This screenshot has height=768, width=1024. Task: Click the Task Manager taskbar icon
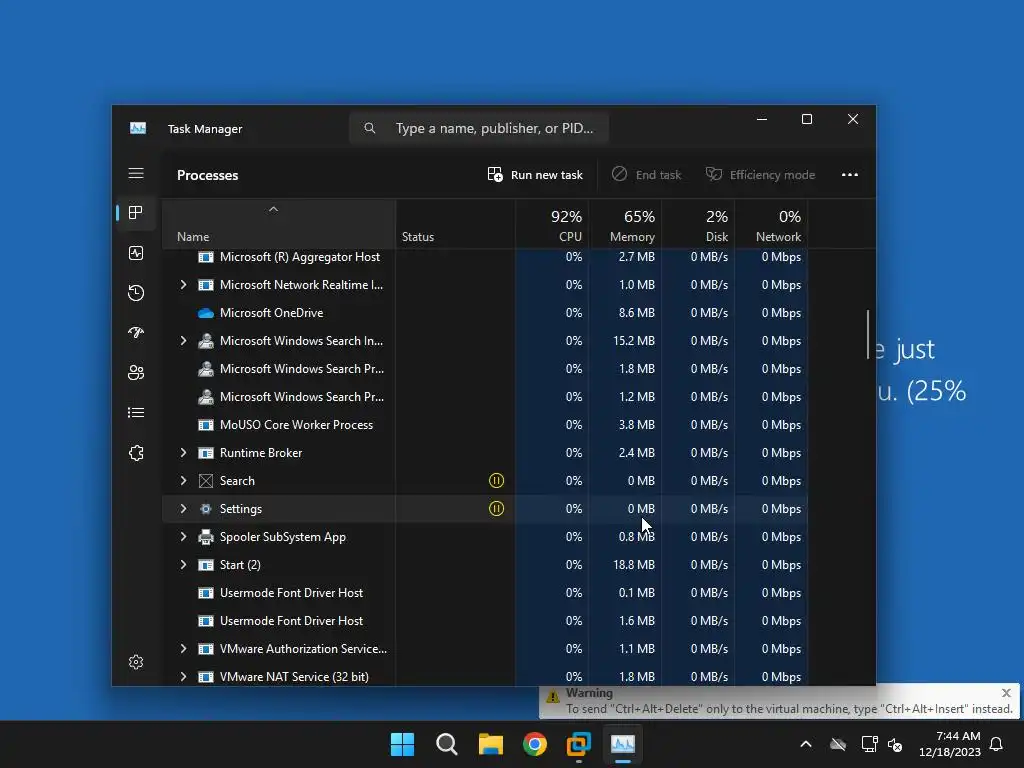[x=622, y=744]
